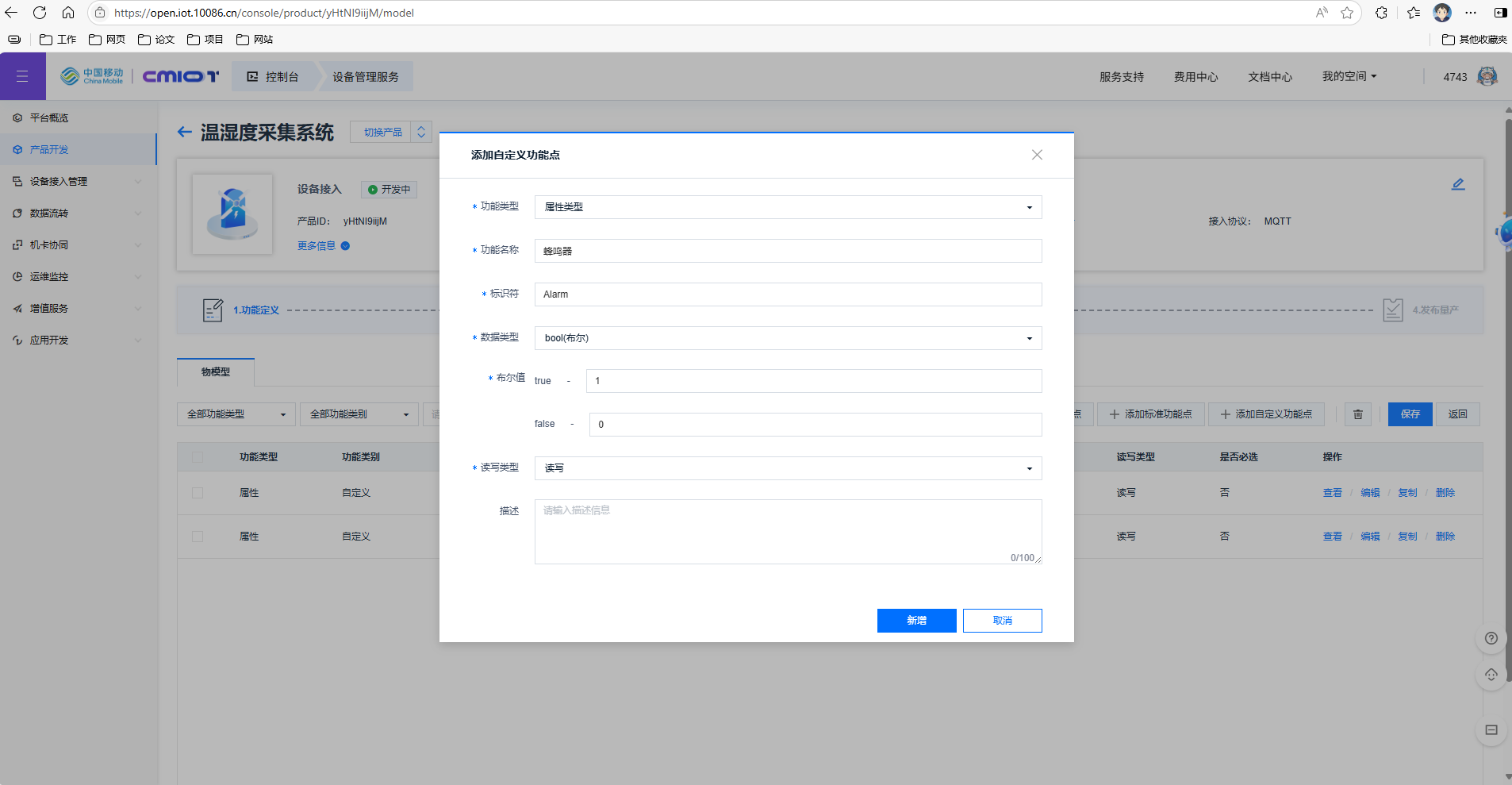Click the help question mark floating icon
The width and height of the screenshot is (1512, 785).
pos(1491,638)
